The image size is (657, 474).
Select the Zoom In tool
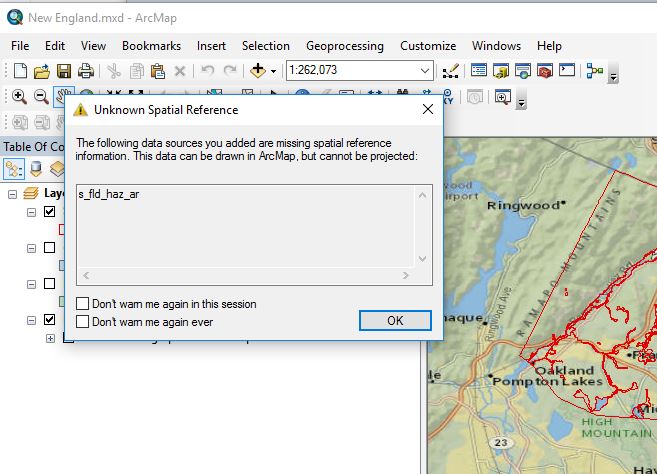pyautogui.click(x=19, y=97)
